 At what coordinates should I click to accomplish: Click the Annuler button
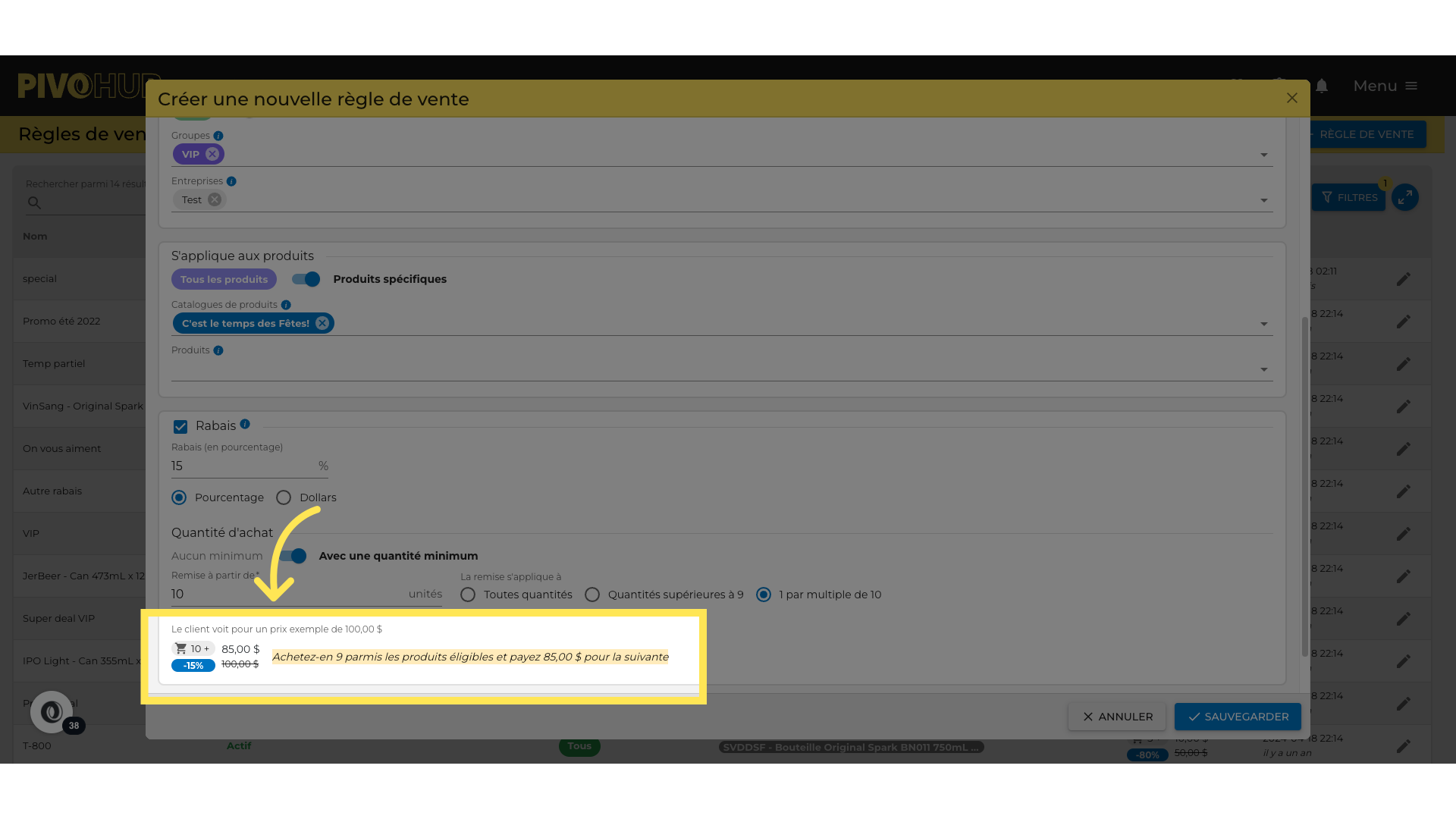tap(1117, 717)
